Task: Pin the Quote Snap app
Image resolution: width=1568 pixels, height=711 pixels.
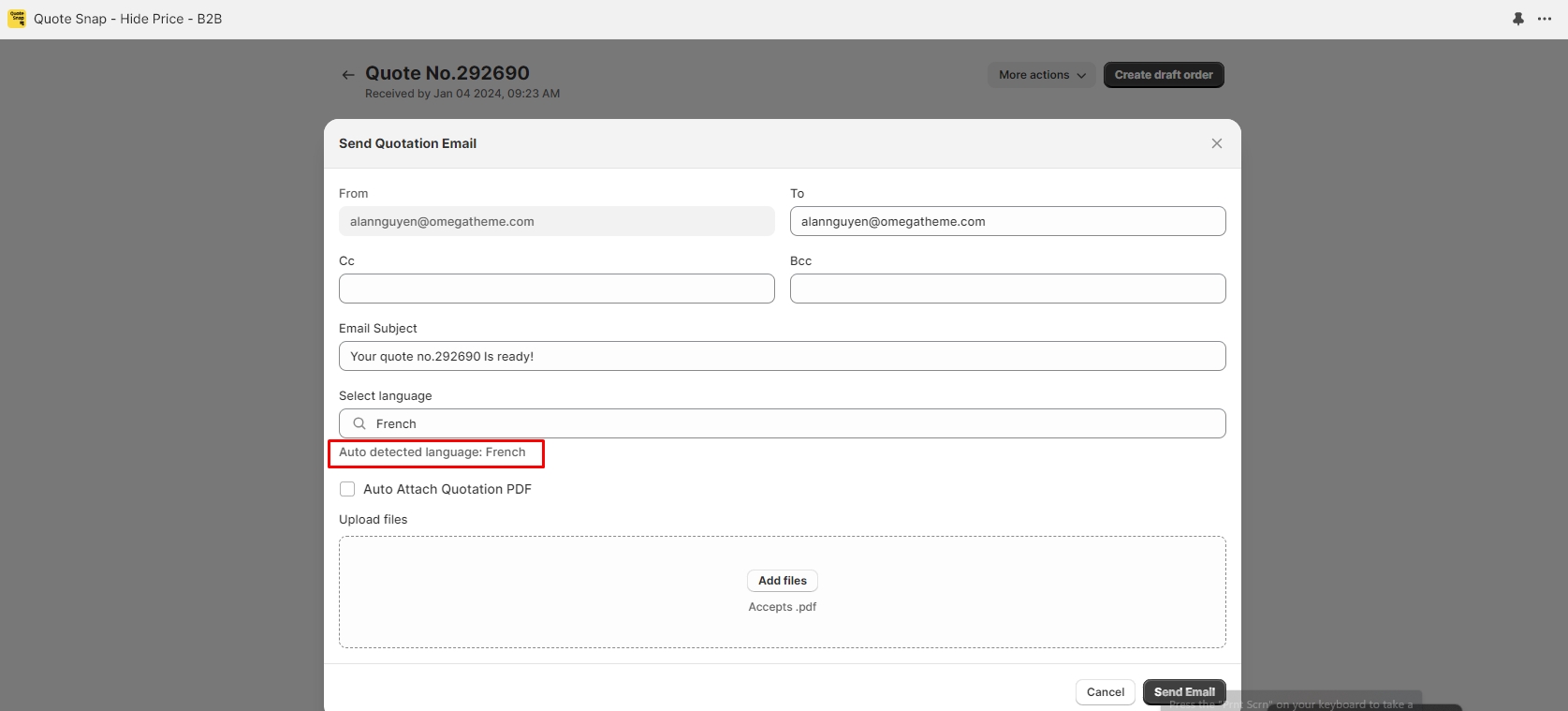Action: point(1517,19)
